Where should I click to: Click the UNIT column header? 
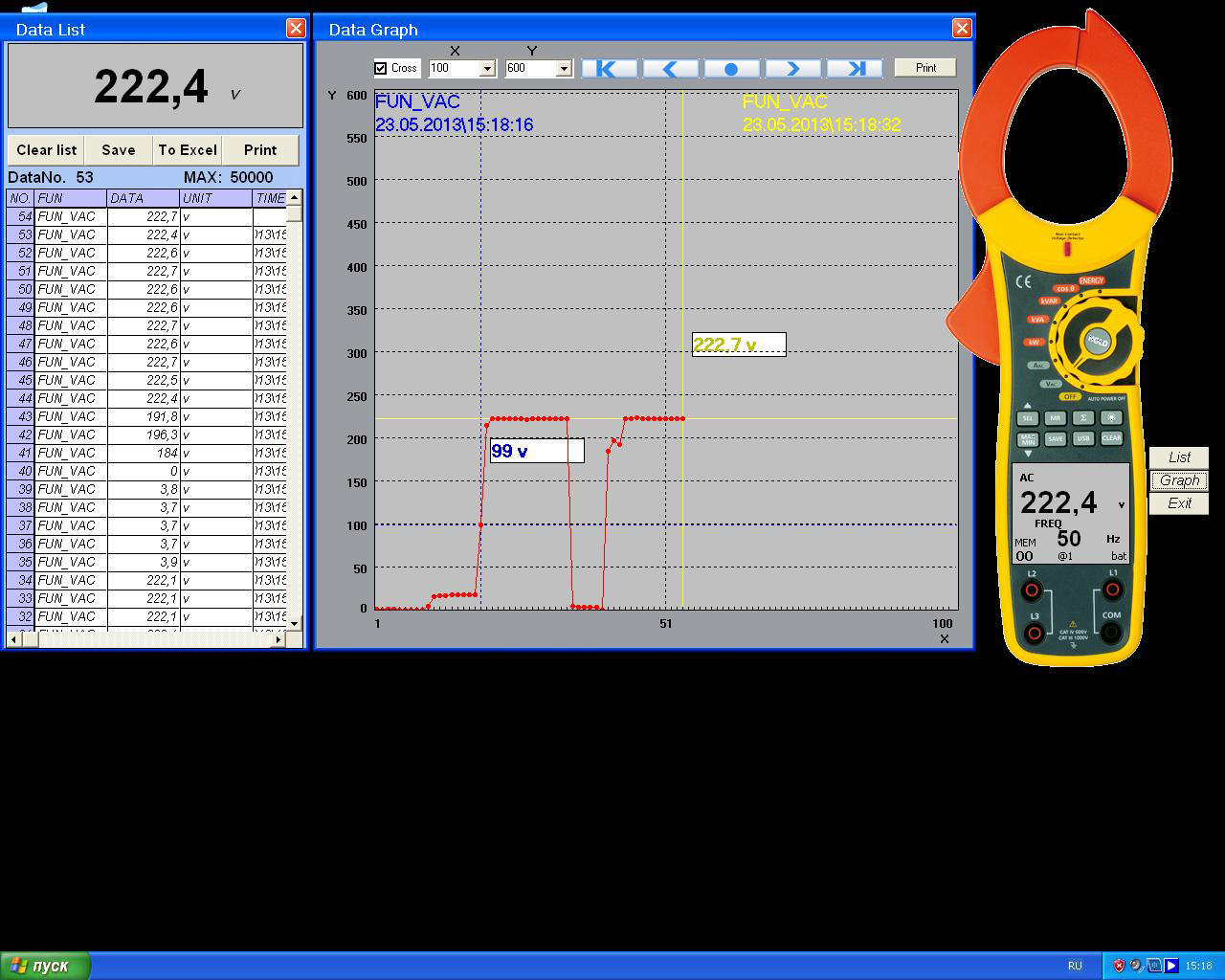tap(216, 198)
